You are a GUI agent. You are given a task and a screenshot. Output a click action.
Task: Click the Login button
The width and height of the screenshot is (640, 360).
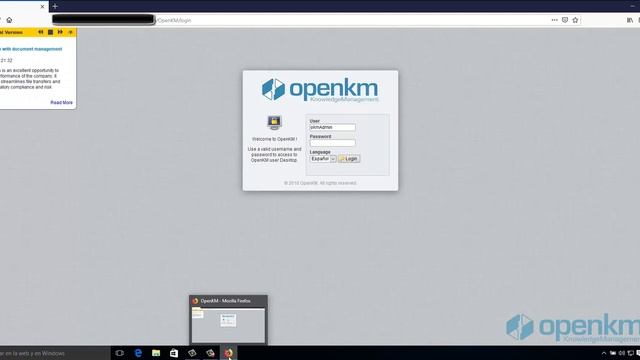point(349,159)
